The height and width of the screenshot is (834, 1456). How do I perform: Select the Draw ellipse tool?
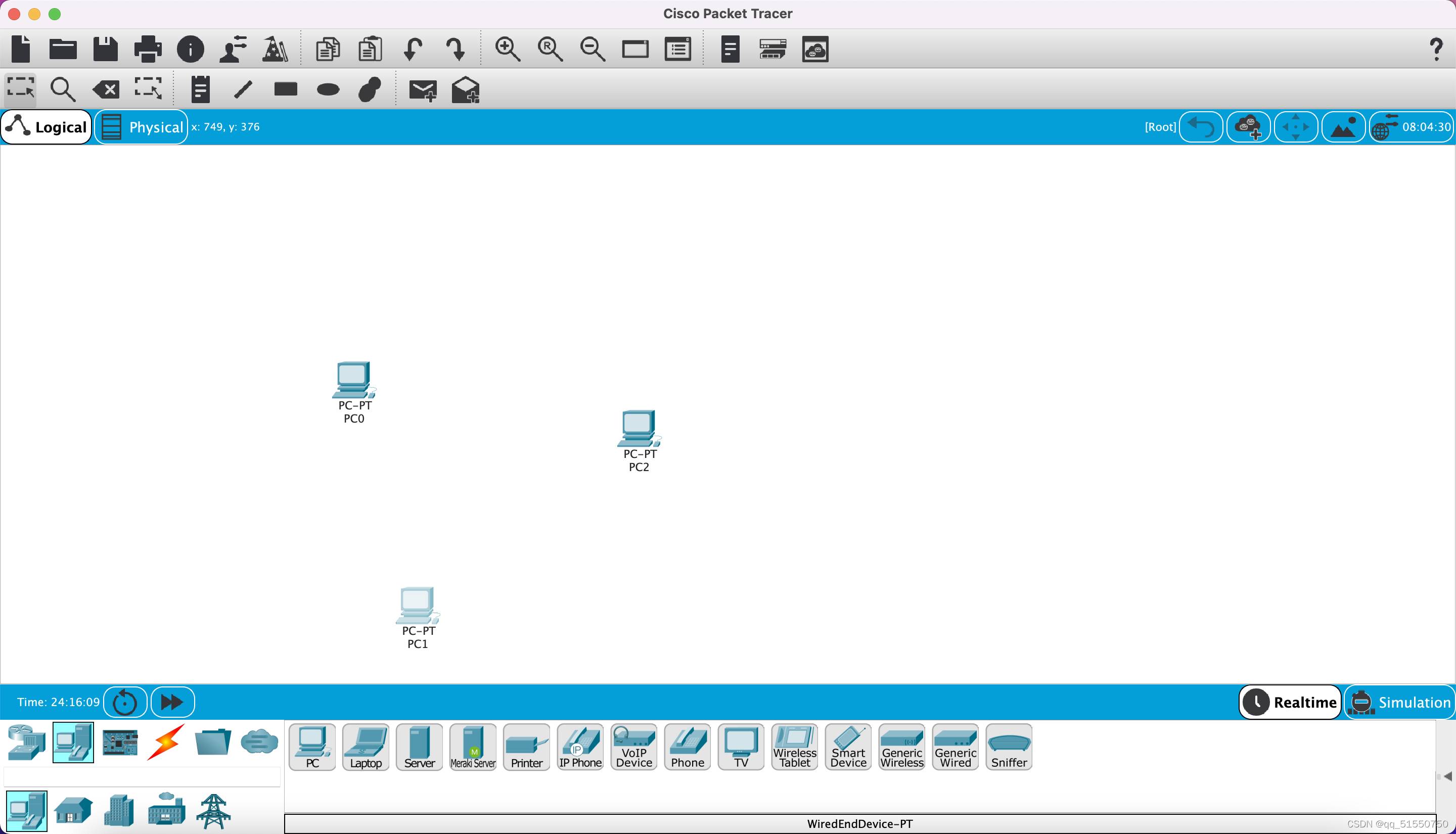[x=328, y=89]
